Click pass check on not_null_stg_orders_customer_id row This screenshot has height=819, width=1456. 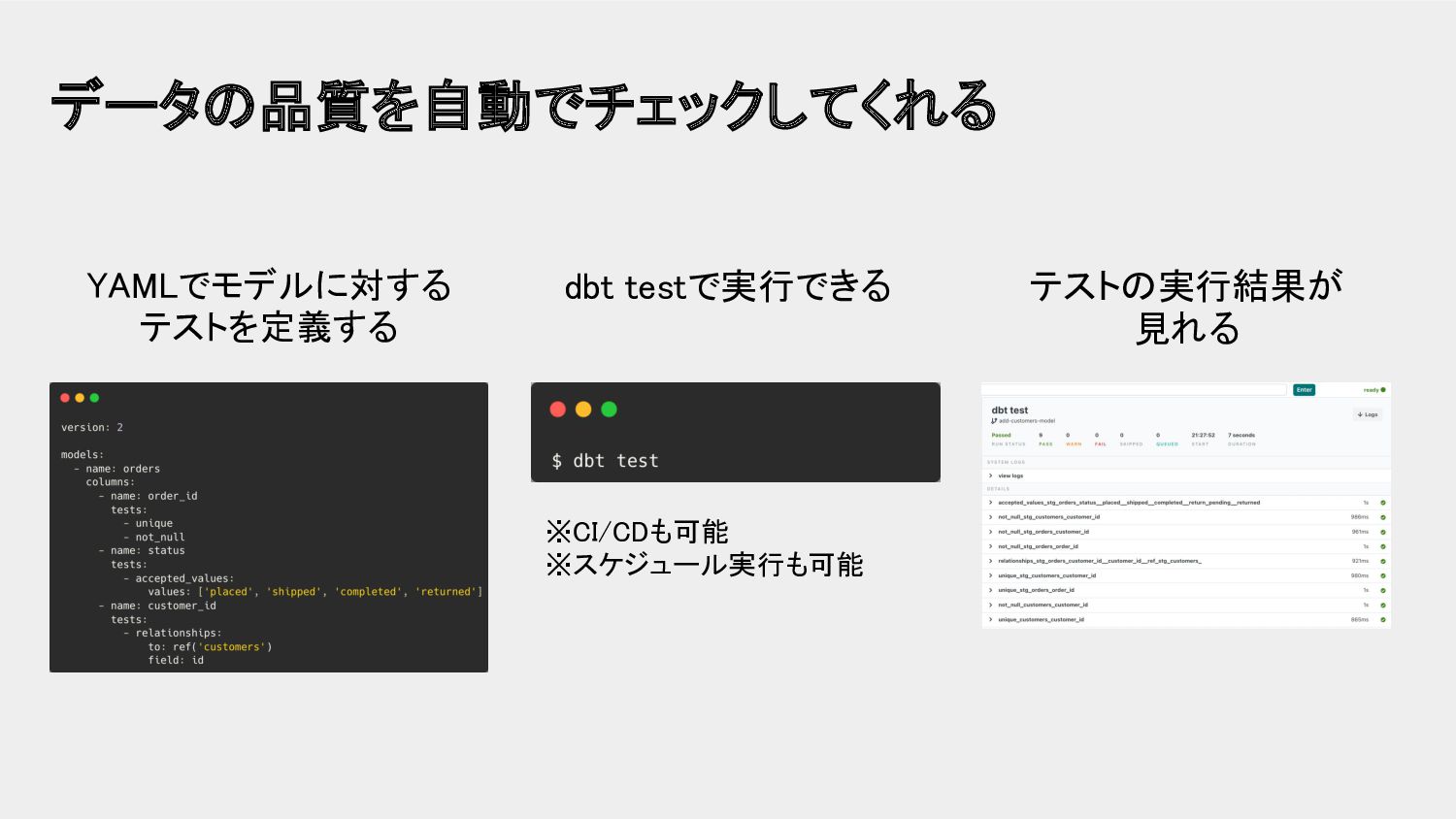point(1383,532)
